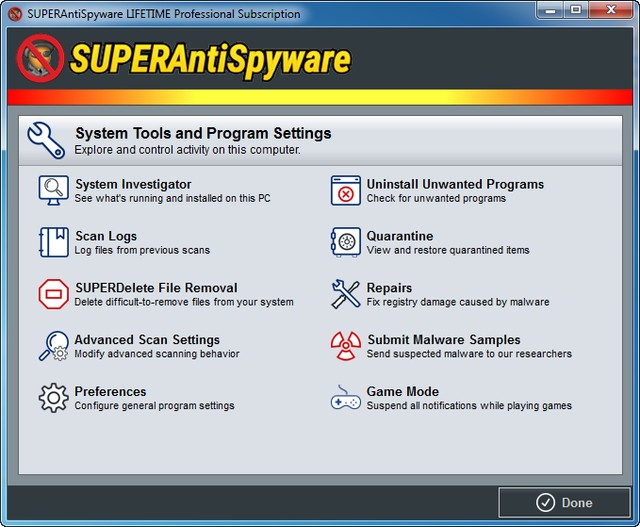This screenshot has height=527, width=640.
Task: Open the System Investigator link
Action: pos(133,184)
